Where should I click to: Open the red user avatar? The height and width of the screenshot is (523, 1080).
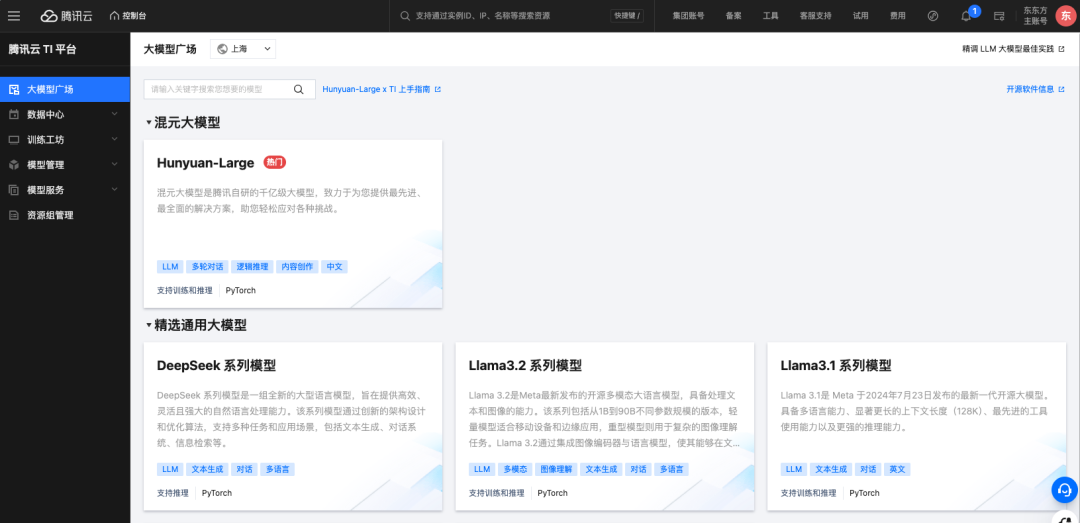click(x=1066, y=15)
